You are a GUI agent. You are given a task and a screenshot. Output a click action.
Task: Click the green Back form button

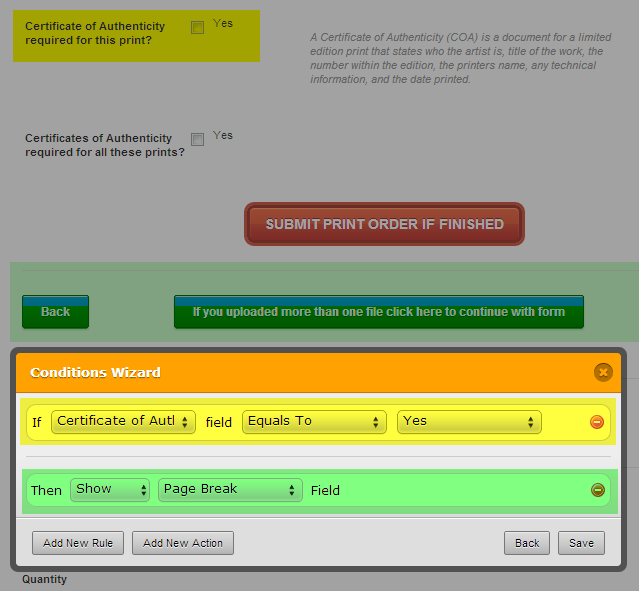point(55,312)
